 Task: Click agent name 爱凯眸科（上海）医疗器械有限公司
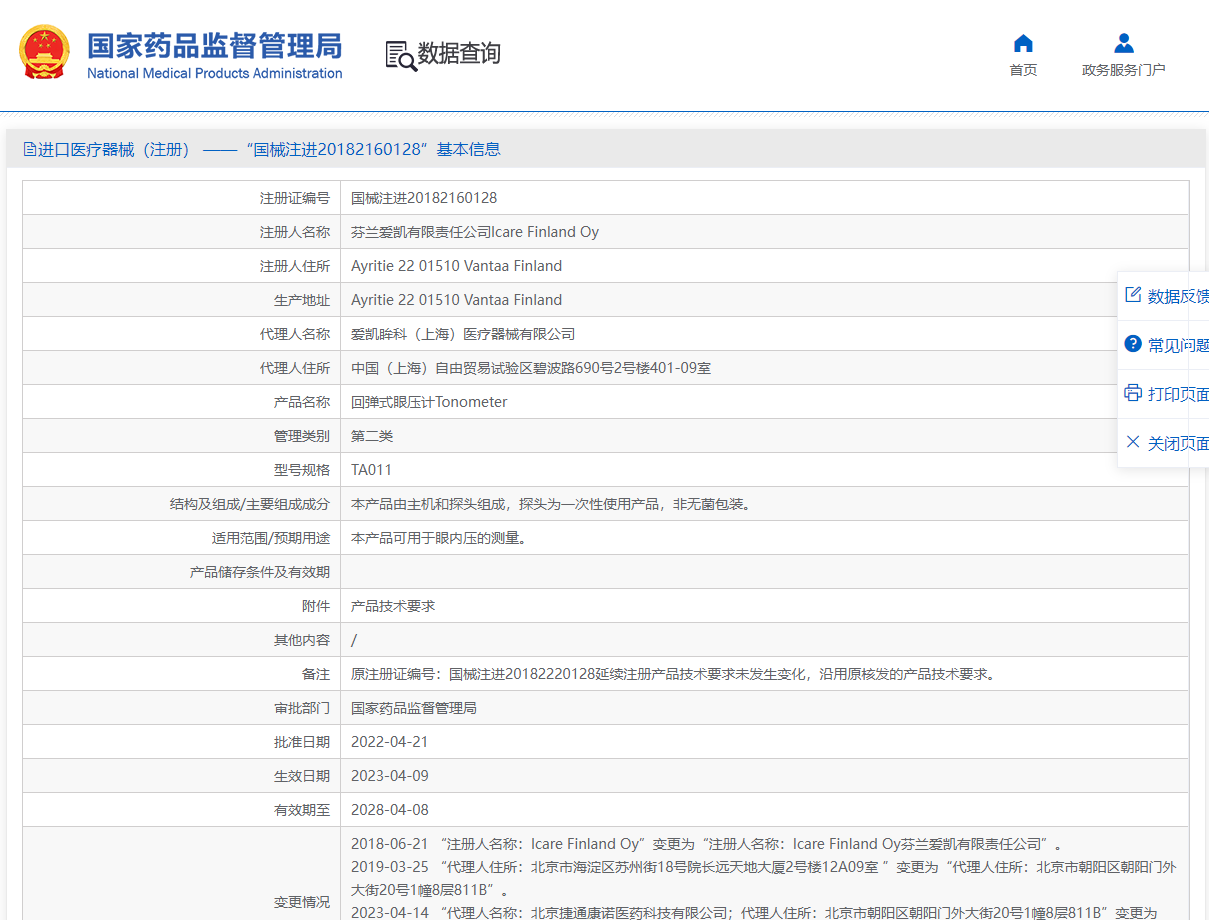coord(463,334)
